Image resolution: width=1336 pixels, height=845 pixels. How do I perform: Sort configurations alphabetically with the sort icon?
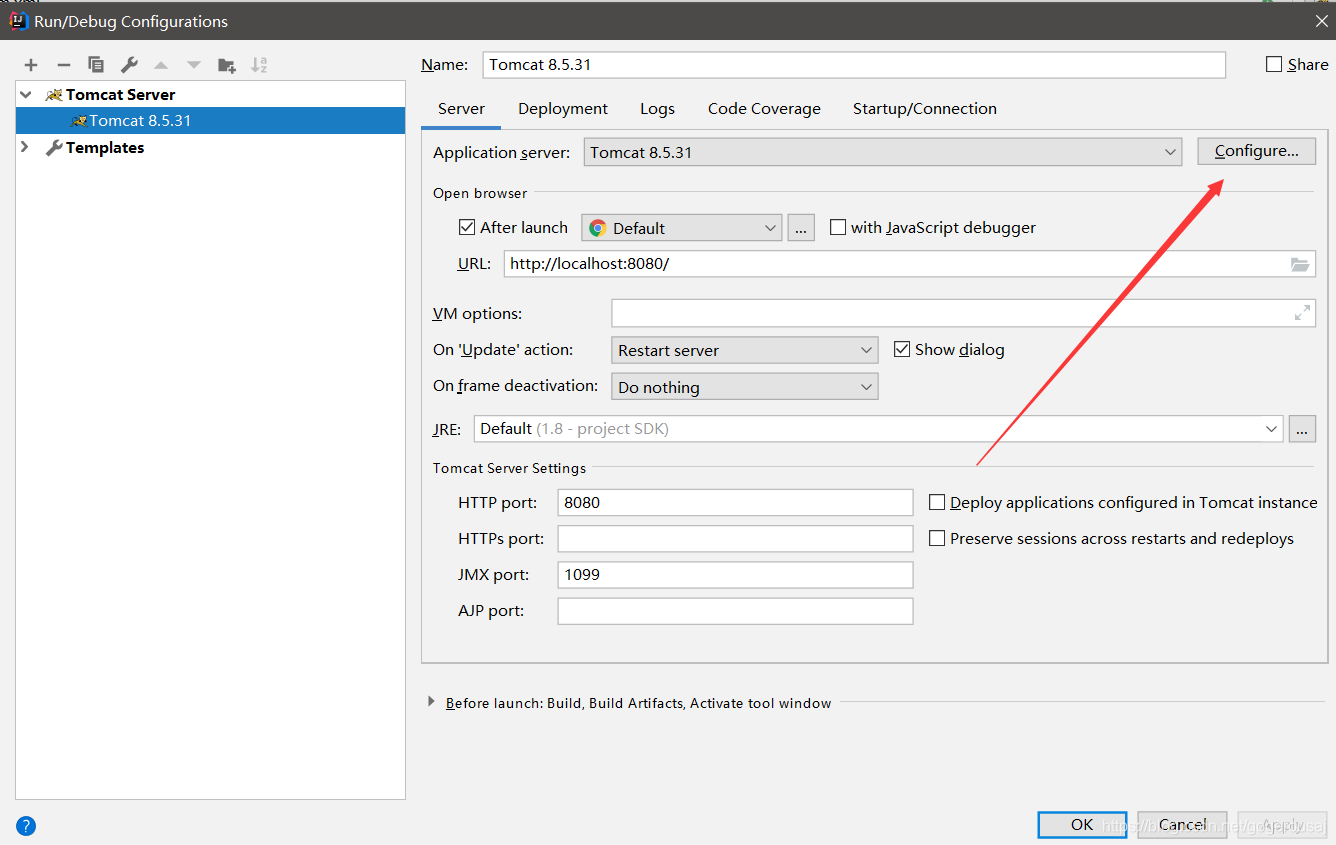click(259, 65)
